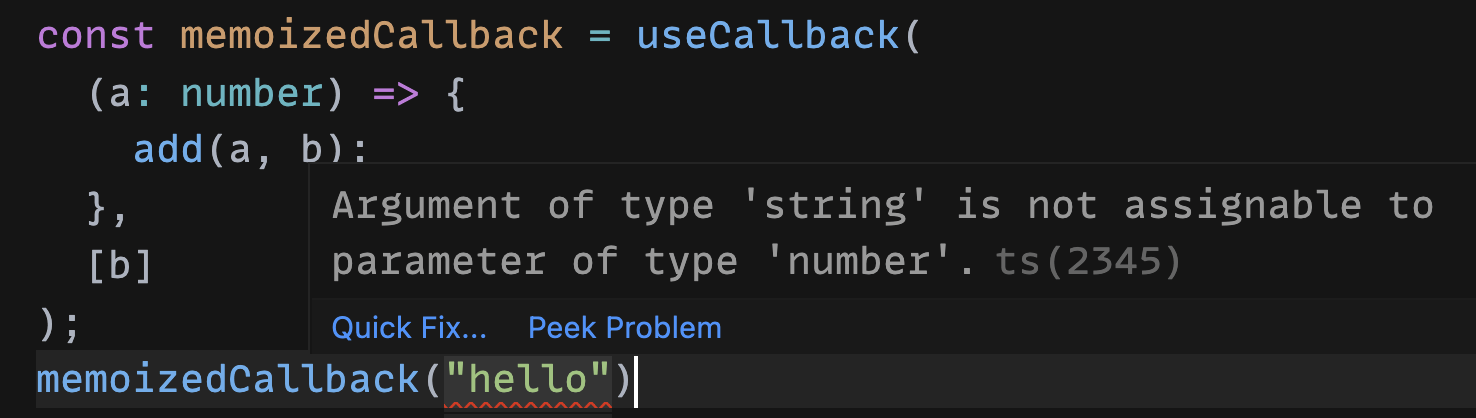Place cursor on add function call
The image size is (1476, 418).
[169, 150]
